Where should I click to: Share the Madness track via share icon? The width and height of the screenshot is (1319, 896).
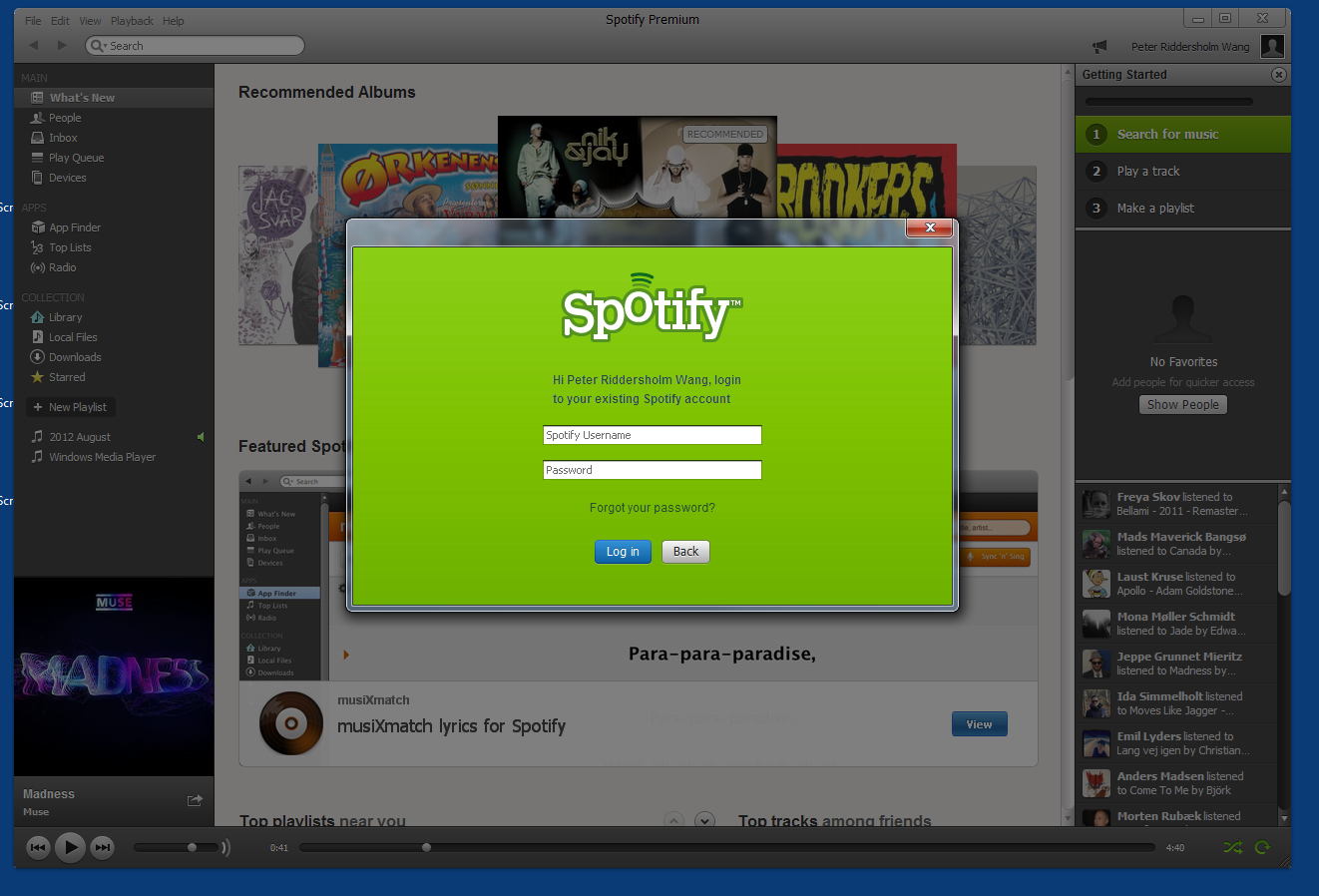pyautogui.click(x=195, y=800)
